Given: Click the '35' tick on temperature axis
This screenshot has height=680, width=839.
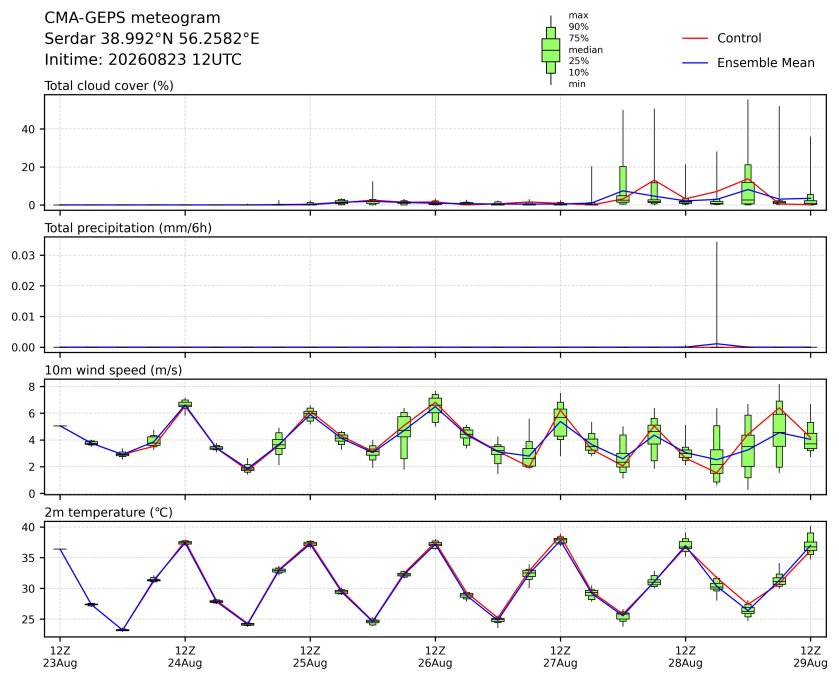Looking at the screenshot, I should [x=28, y=558].
